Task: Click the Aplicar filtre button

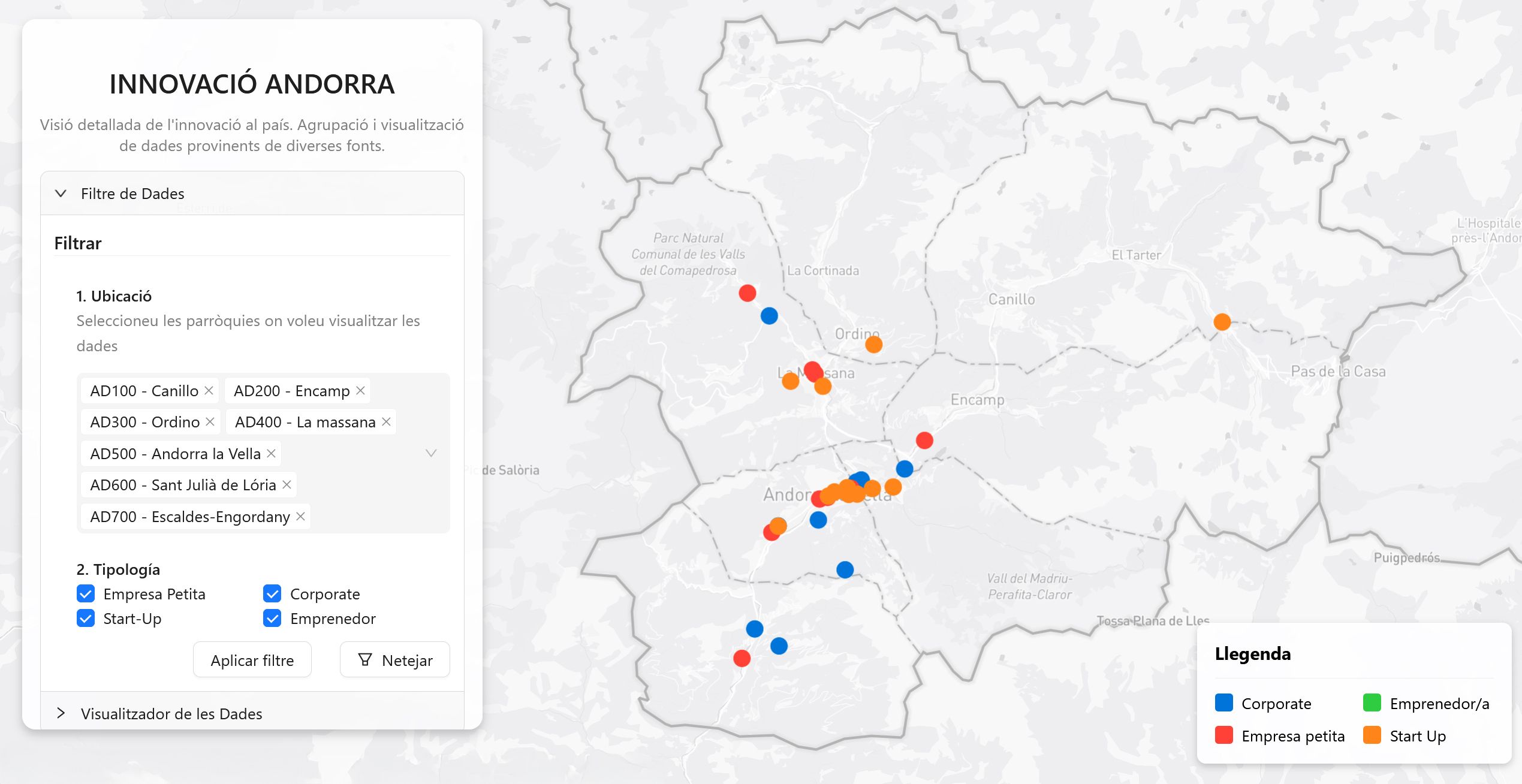Action: [x=252, y=659]
